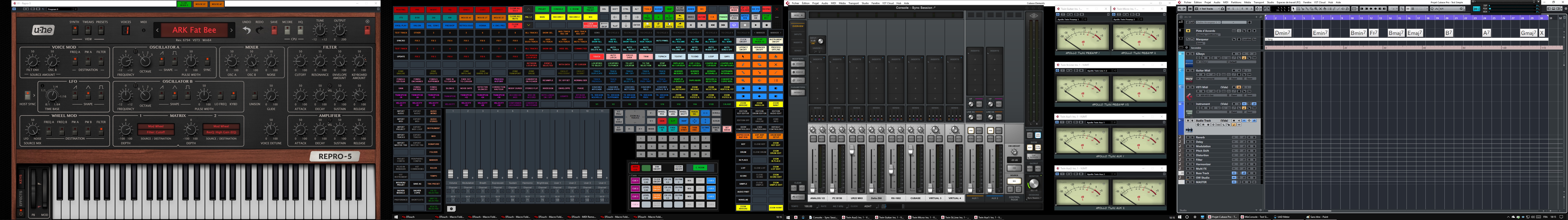
Task: Open the Apollo Twin Aux 2 input dropdown
Action: click(1102, 174)
